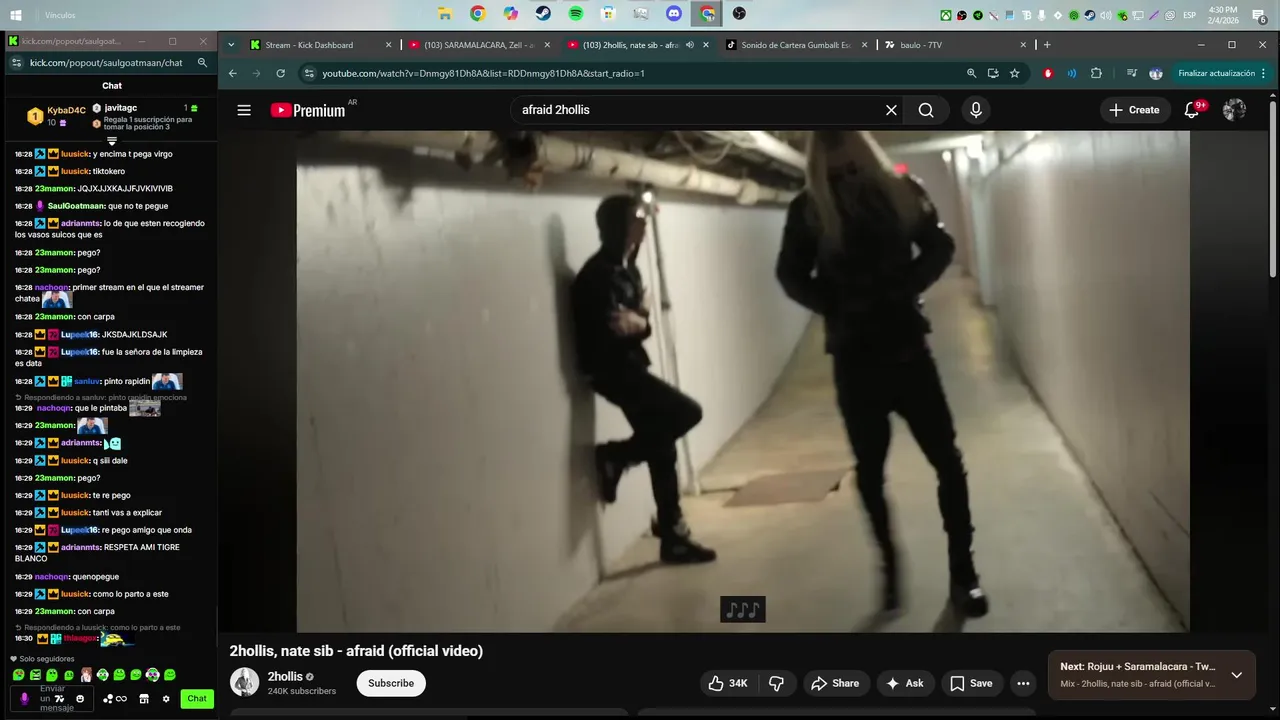Mute audio on the 2hollis tab

coord(690,45)
